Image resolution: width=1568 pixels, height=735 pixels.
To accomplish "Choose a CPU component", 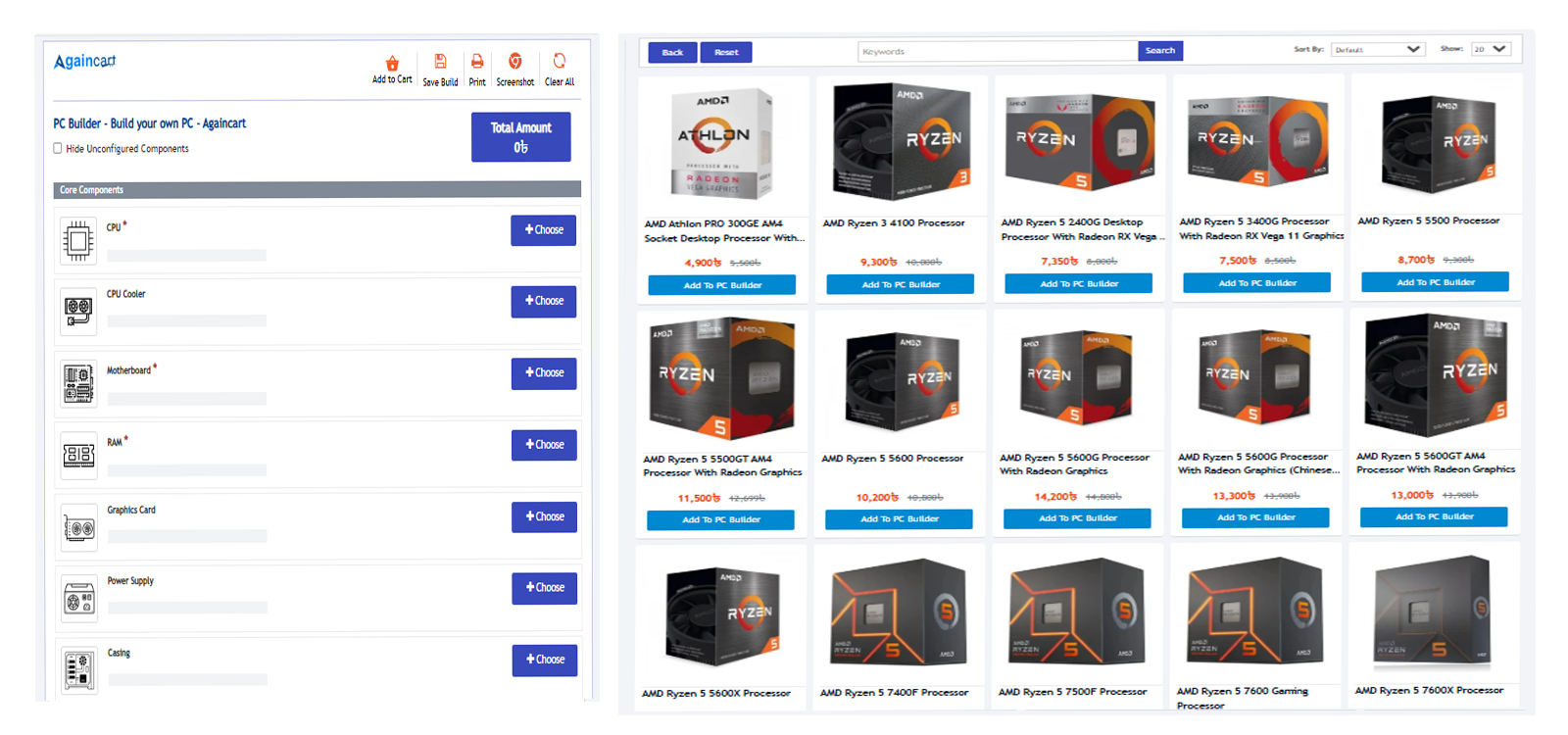I will tap(544, 230).
